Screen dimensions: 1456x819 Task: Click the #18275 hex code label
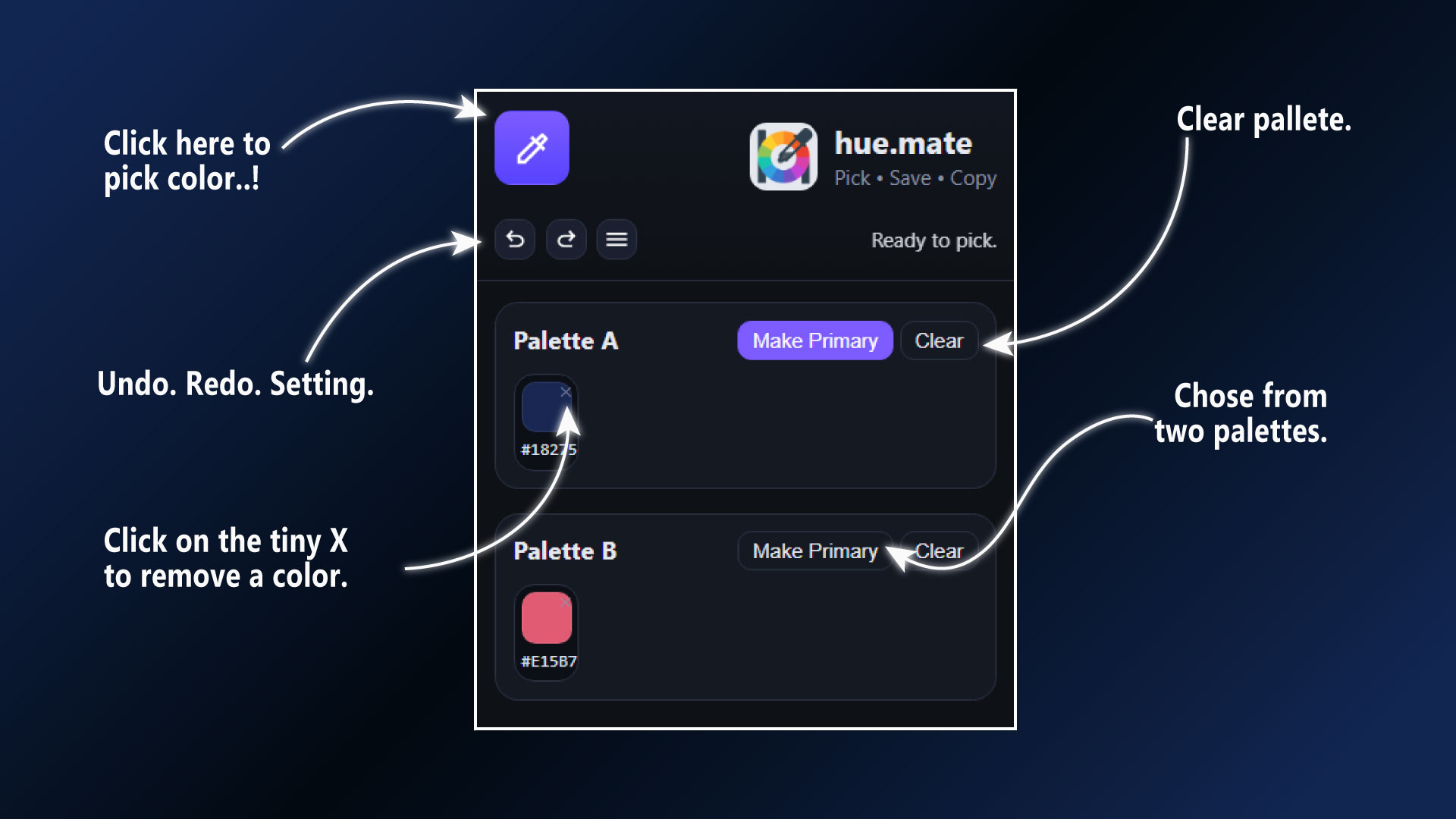click(x=548, y=450)
